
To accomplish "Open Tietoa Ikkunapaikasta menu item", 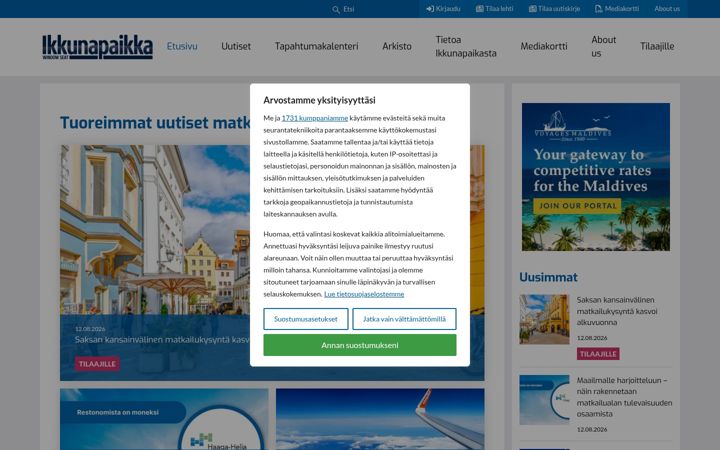I will click(466, 46).
